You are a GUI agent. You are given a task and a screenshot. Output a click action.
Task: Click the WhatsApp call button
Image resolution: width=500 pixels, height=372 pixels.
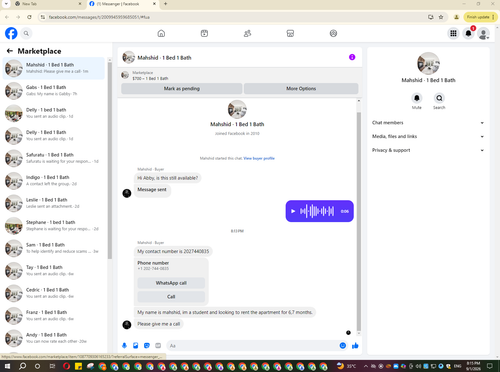[171, 283]
